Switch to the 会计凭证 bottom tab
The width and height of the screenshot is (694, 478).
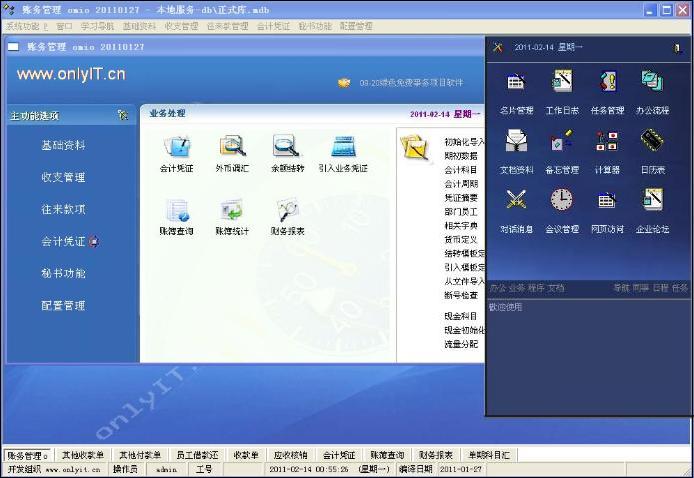pos(339,455)
